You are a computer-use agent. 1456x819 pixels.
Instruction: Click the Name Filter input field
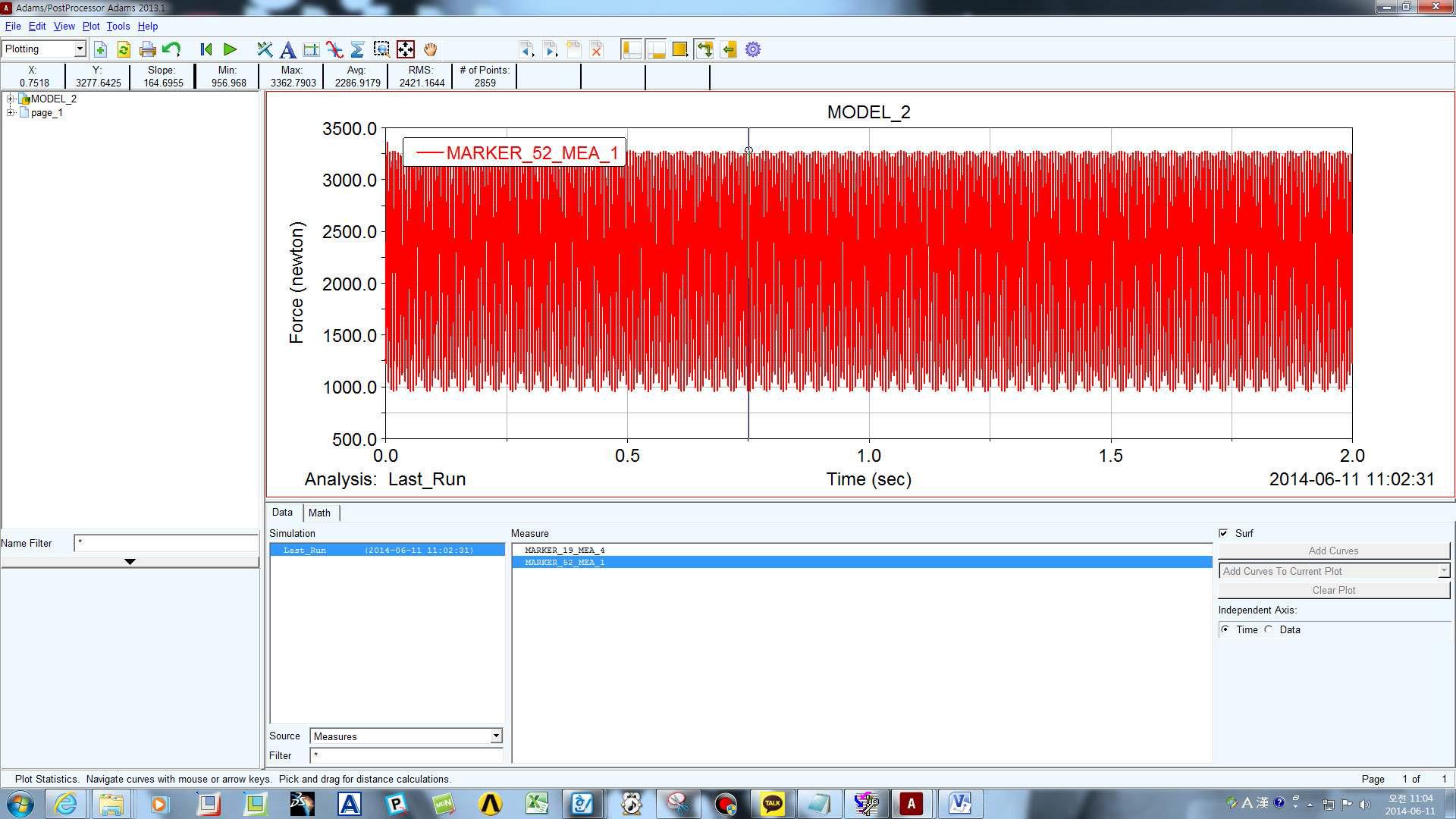166,543
